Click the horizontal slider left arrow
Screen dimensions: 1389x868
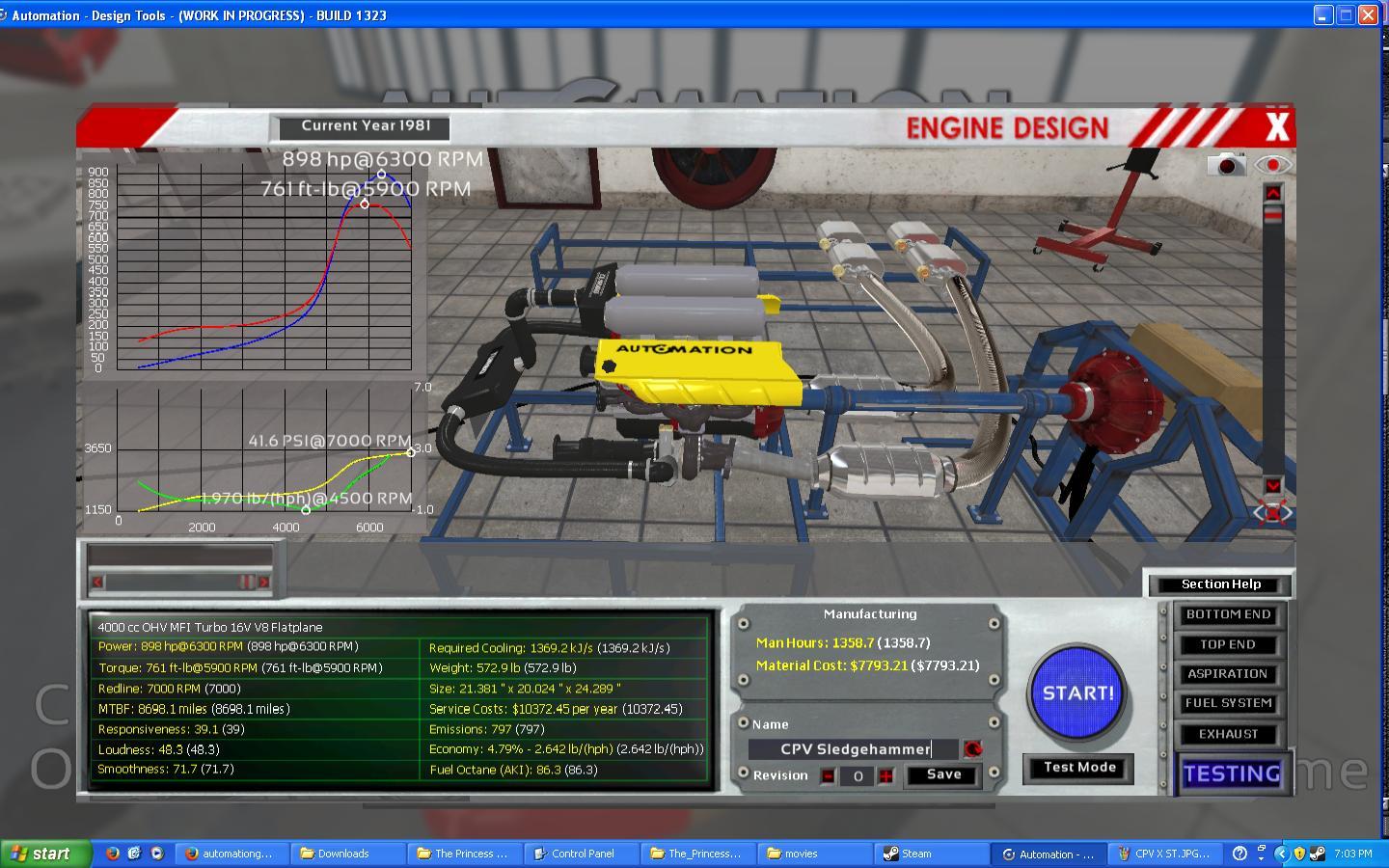point(97,582)
